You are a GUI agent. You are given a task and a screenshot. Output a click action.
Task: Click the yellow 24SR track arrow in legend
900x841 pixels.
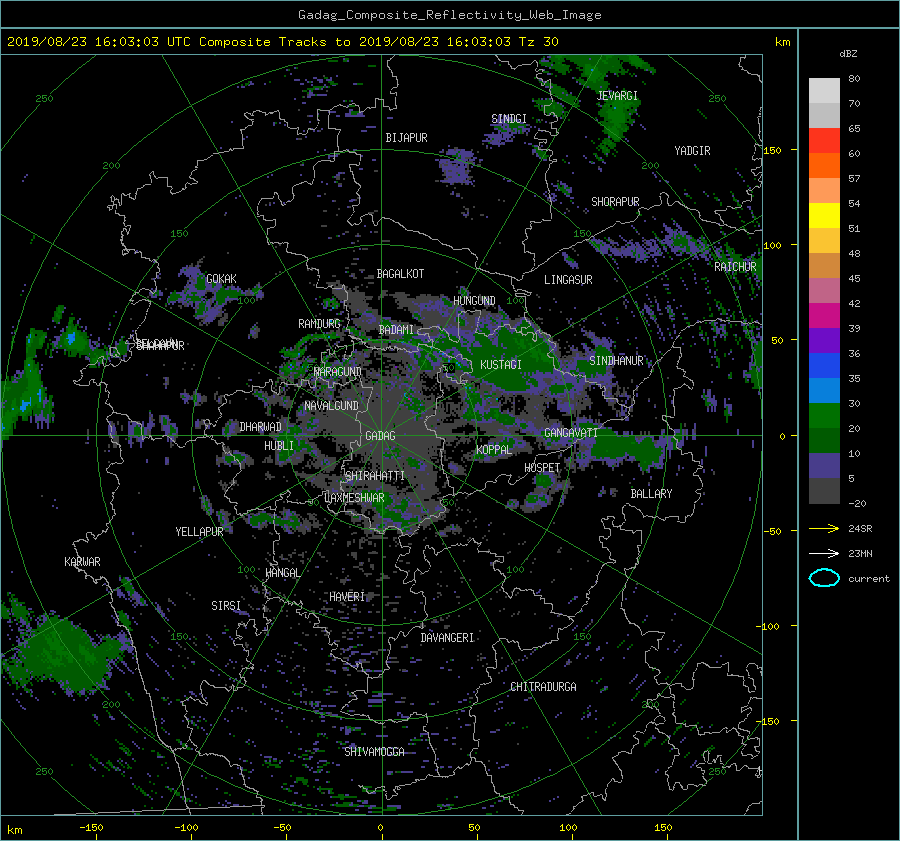point(824,528)
